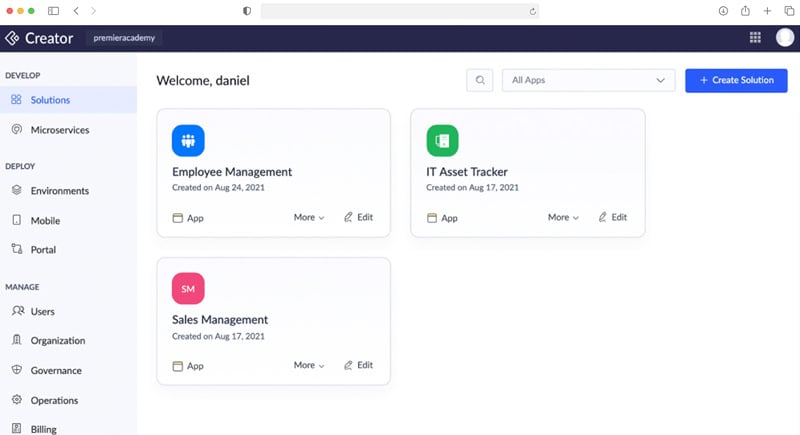
Task: Open IT Asset Tracker app icon
Action: (442, 140)
